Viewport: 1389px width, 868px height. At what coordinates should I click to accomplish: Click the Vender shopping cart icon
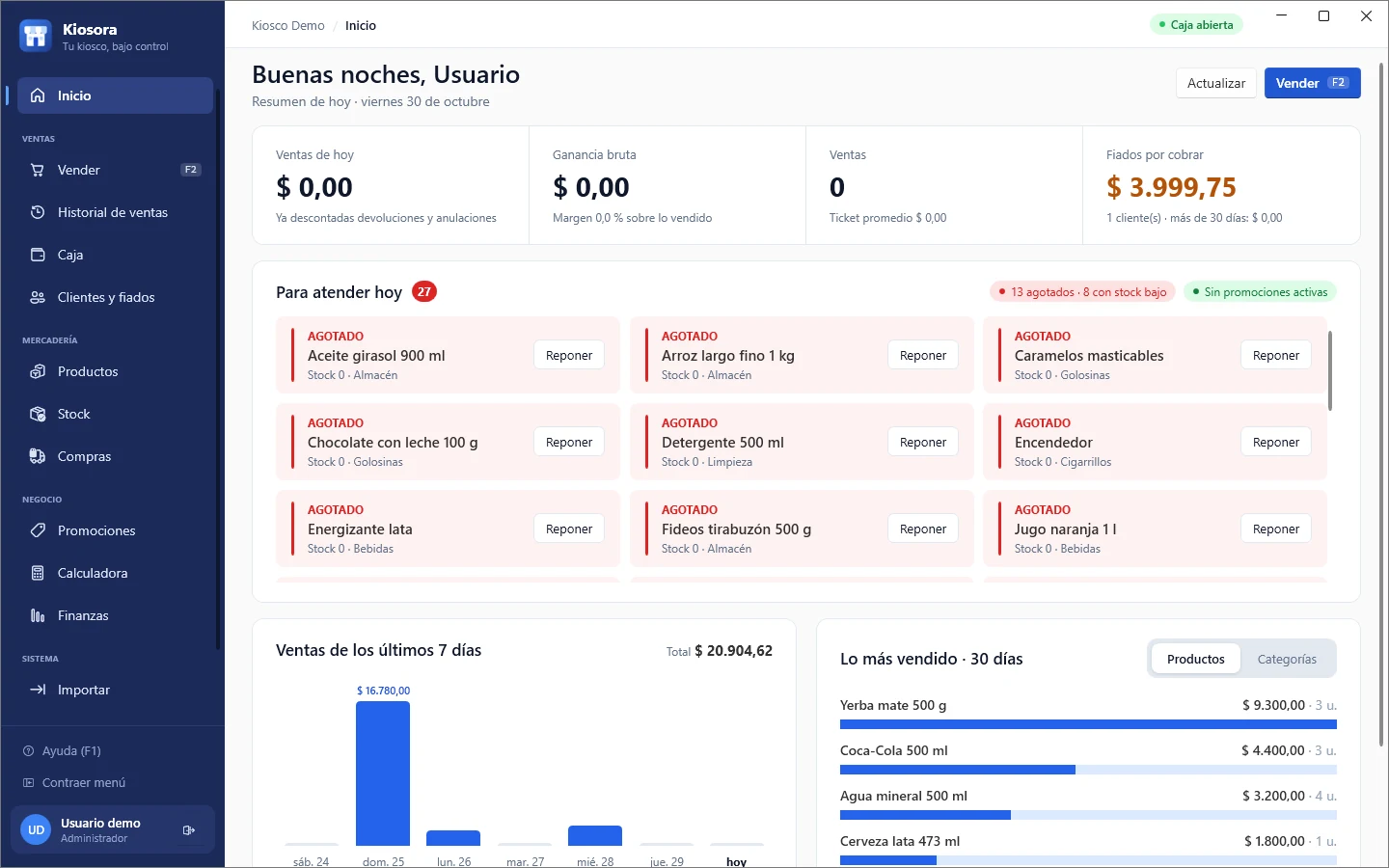[38, 170]
